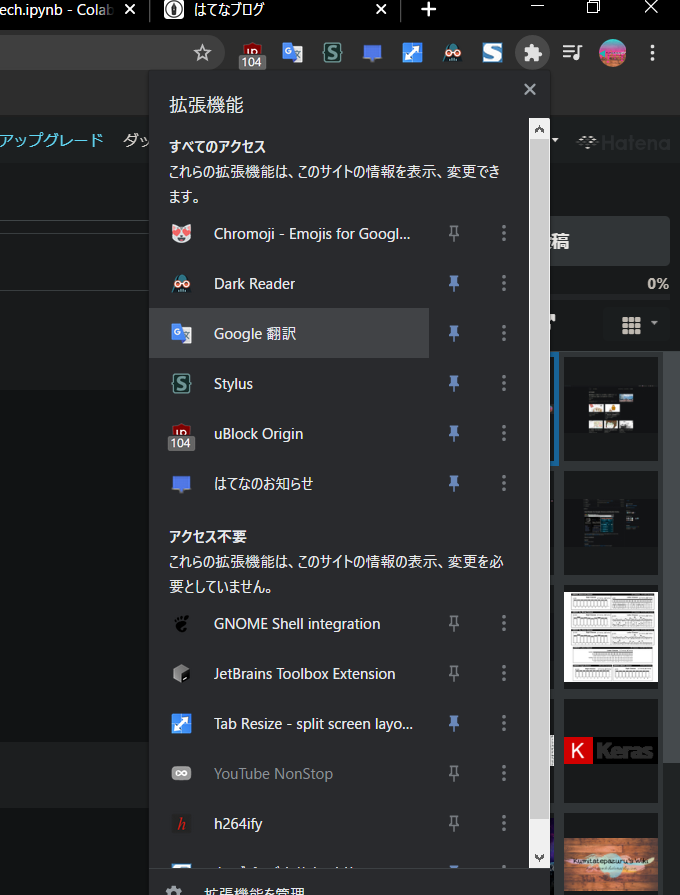Open more options for JetBrains Toolbox Extension
The image size is (680, 895).
(x=504, y=674)
